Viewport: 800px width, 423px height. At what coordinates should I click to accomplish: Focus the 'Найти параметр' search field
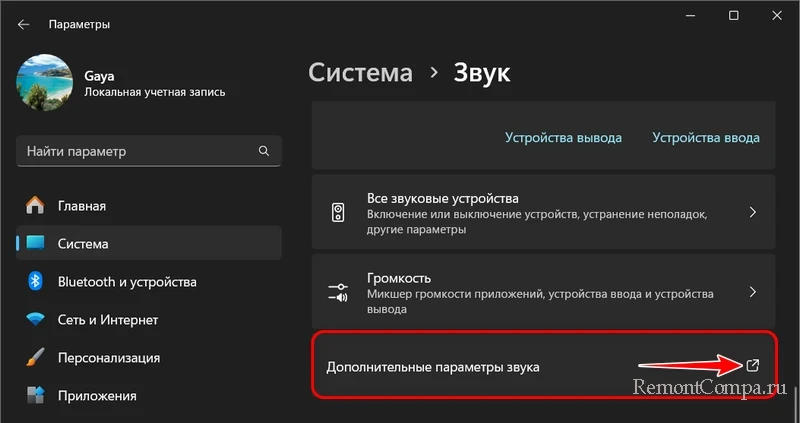pos(148,151)
